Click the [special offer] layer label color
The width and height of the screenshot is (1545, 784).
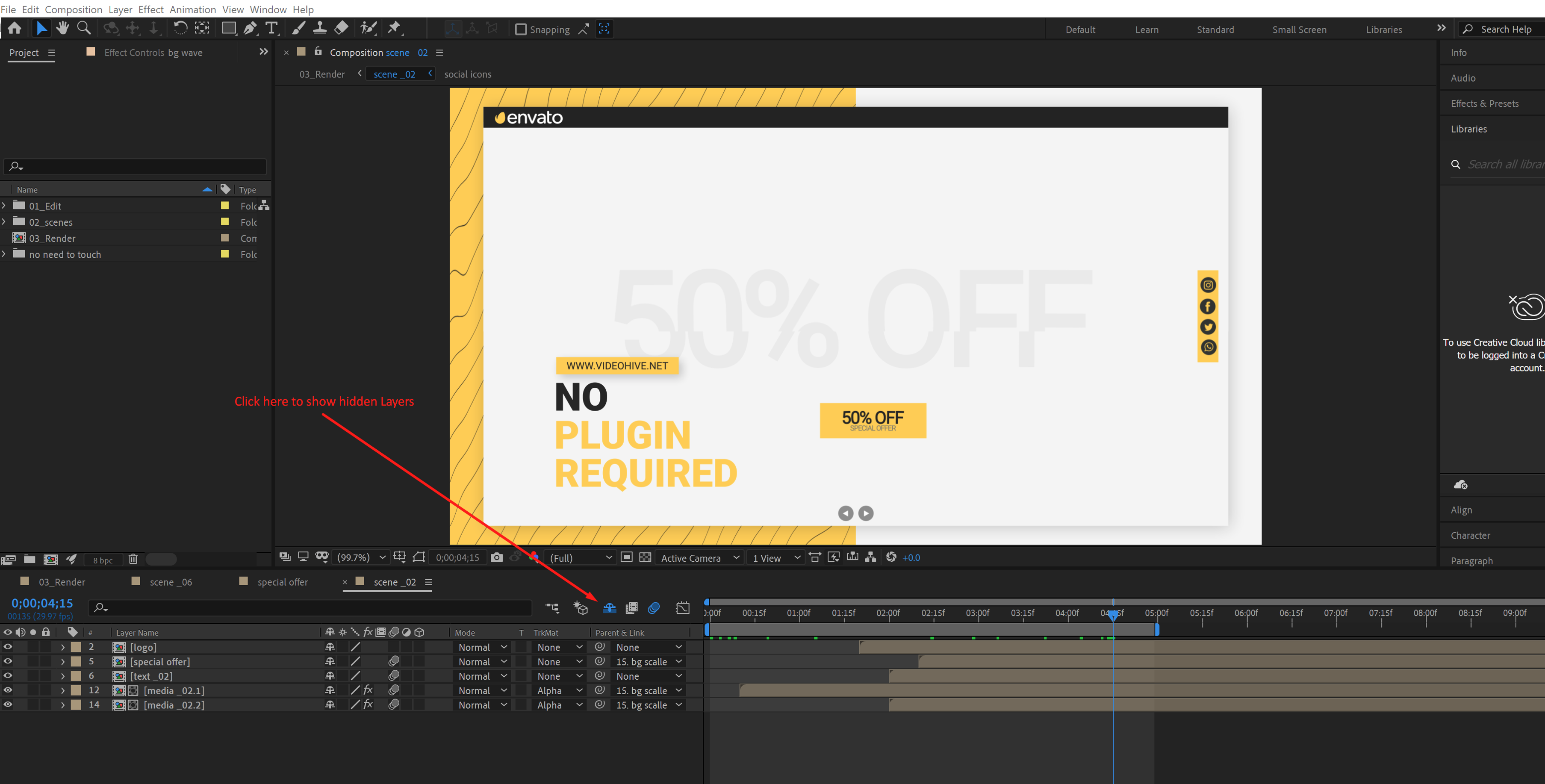click(x=76, y=661)
